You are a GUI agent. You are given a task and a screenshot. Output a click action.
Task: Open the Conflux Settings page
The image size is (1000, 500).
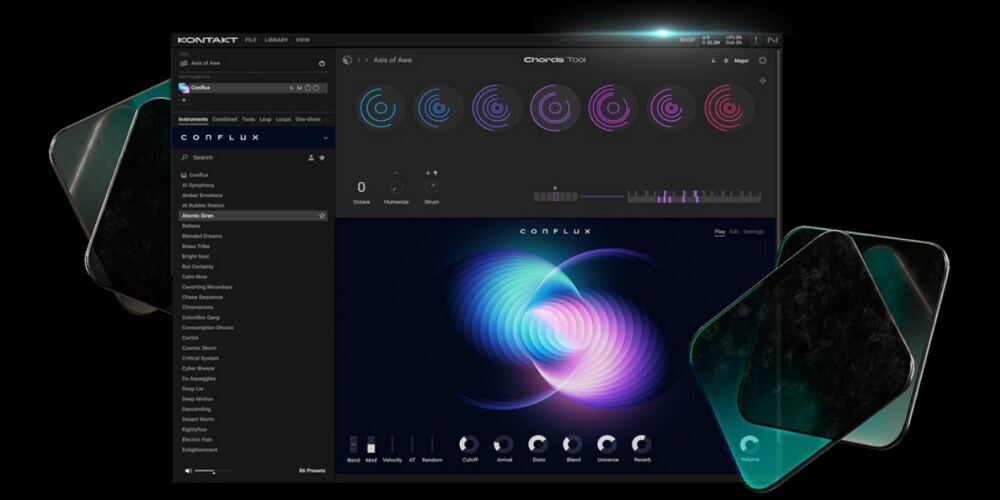753,232
